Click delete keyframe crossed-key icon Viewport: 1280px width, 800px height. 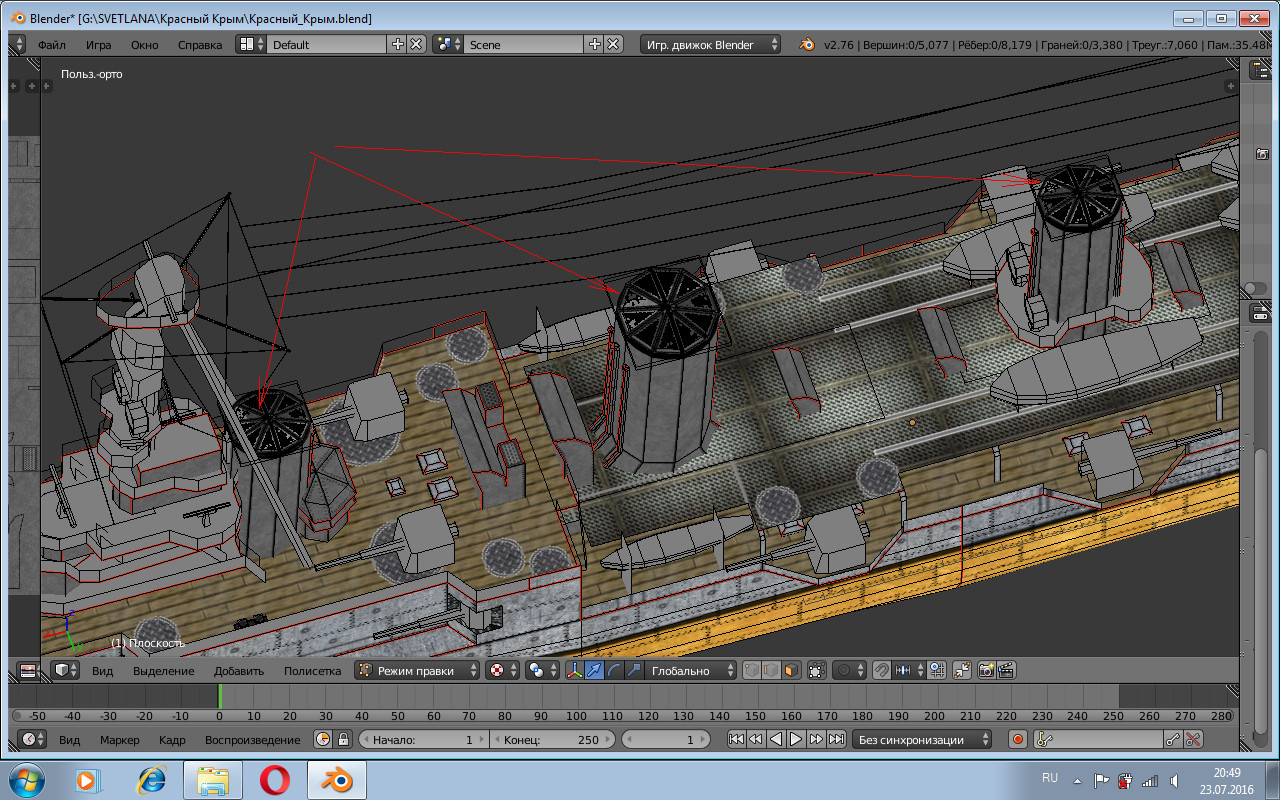pos(1194,740)
